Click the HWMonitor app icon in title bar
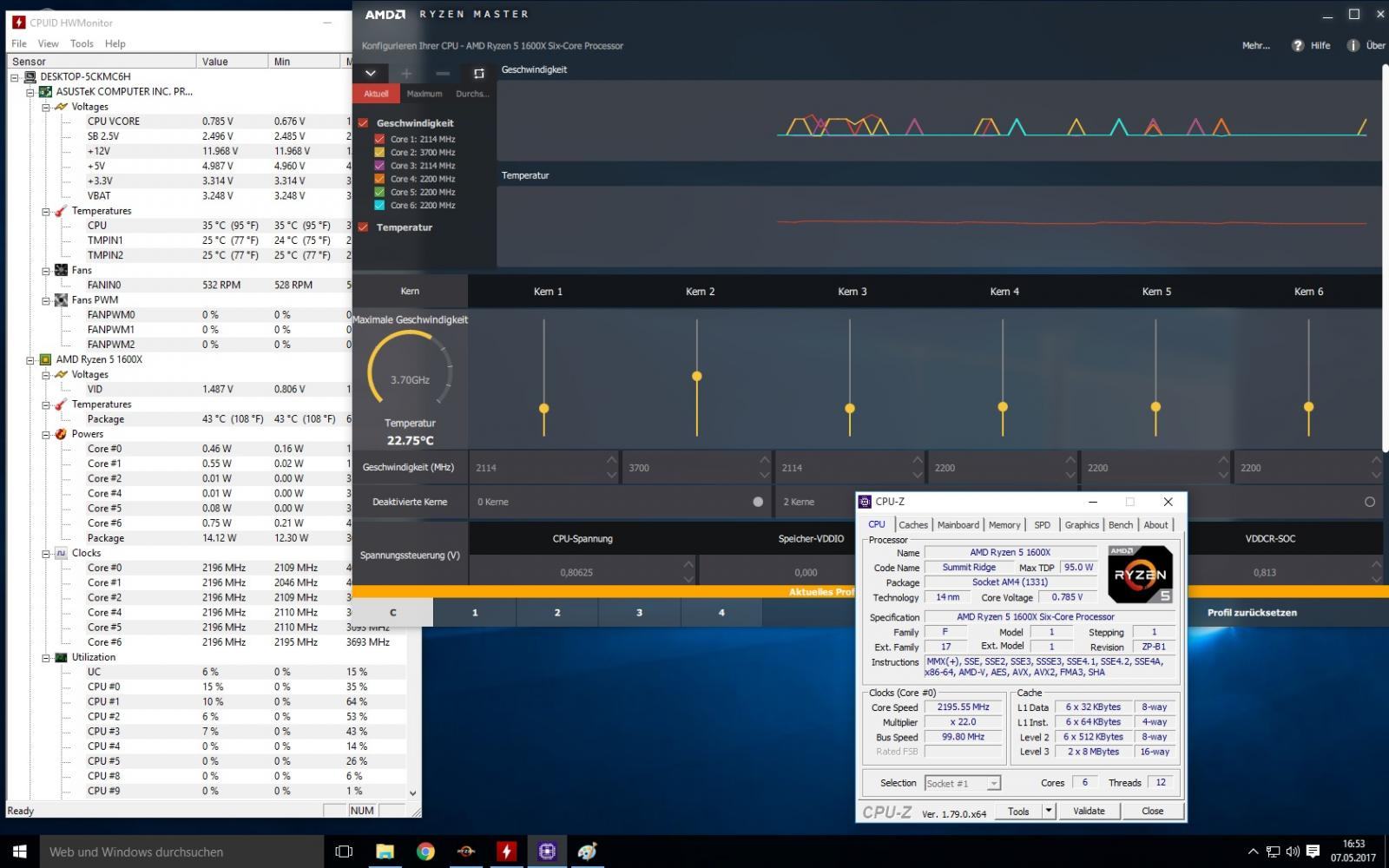Image resolution: width=1389 pixels, height=868 pixels. [19, 23]
